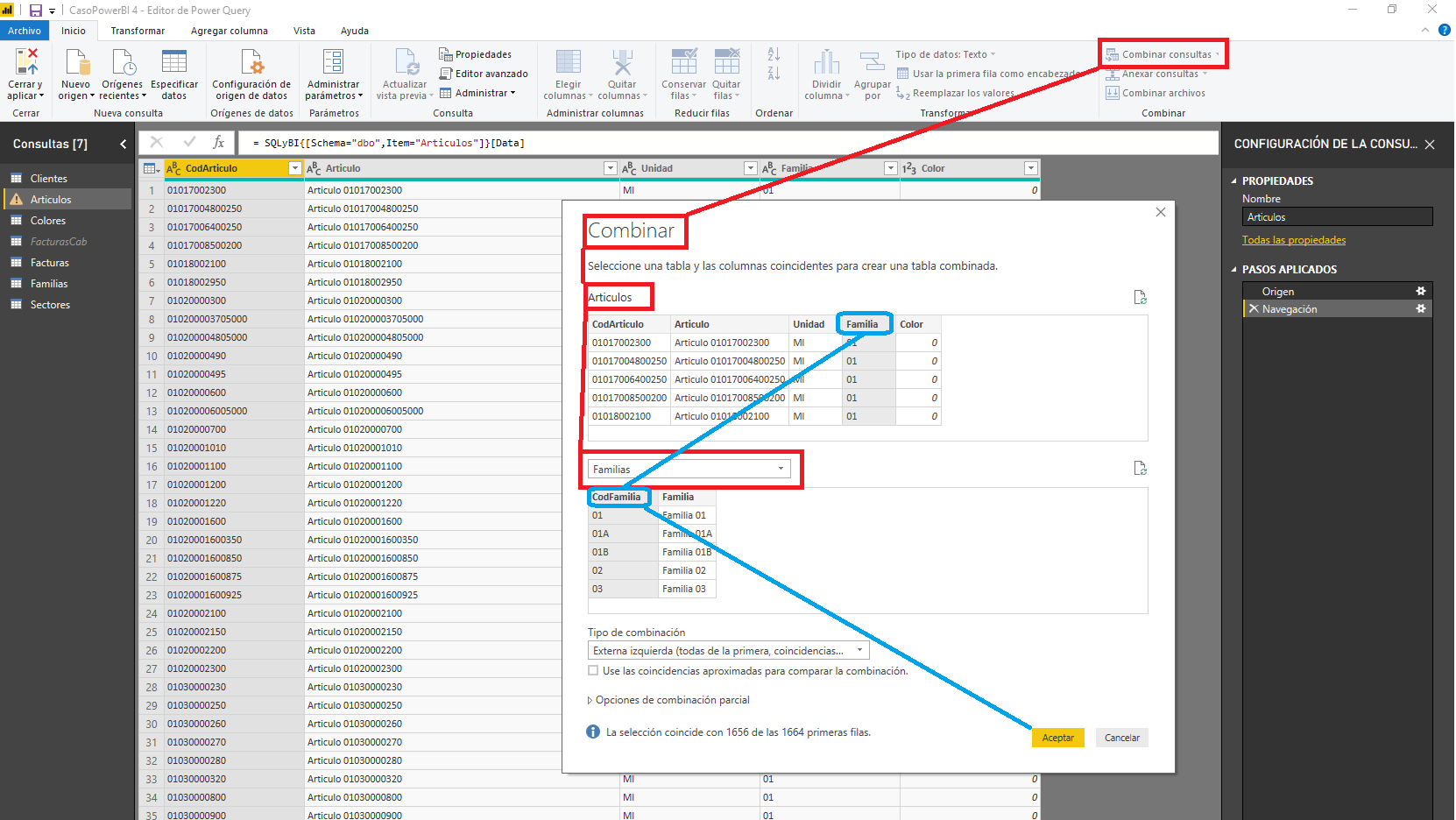The width and height of the screenshot is (1456, 820).
Task: Open the Familias table dropdown
Action: (689, 469)
